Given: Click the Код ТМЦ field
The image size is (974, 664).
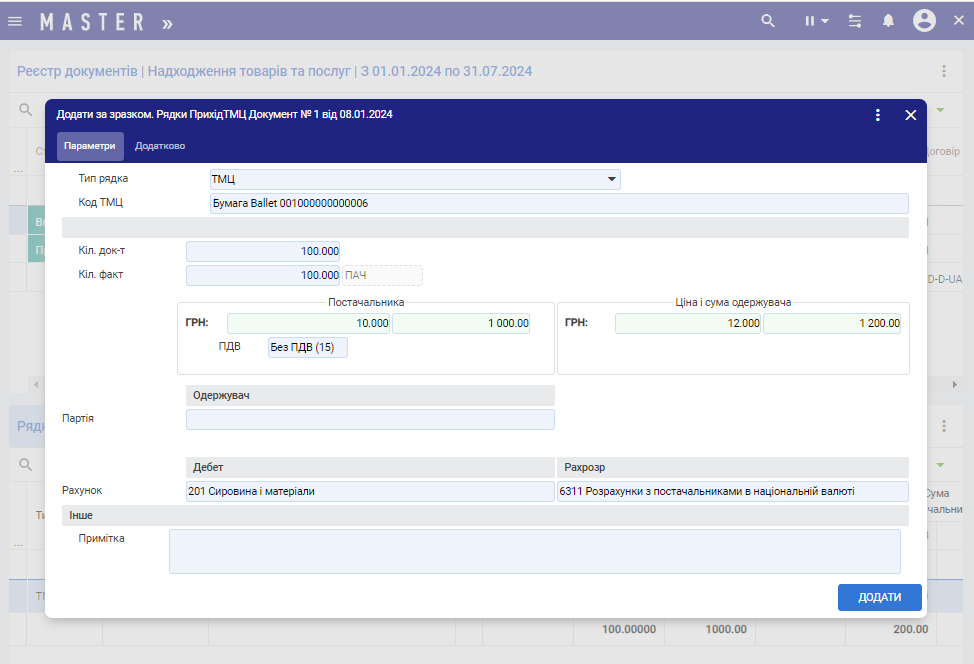Looking at the screenshot, I should click(558, 204).
